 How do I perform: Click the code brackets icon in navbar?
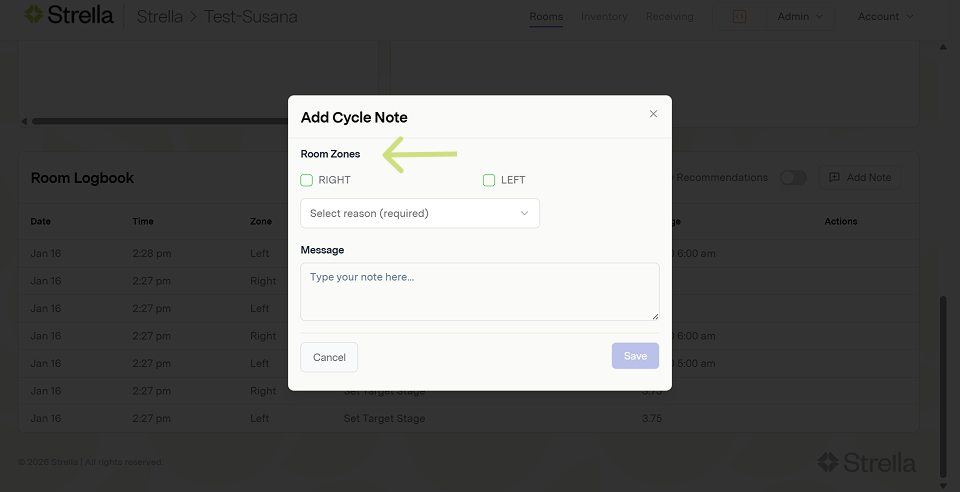point(740,17)
